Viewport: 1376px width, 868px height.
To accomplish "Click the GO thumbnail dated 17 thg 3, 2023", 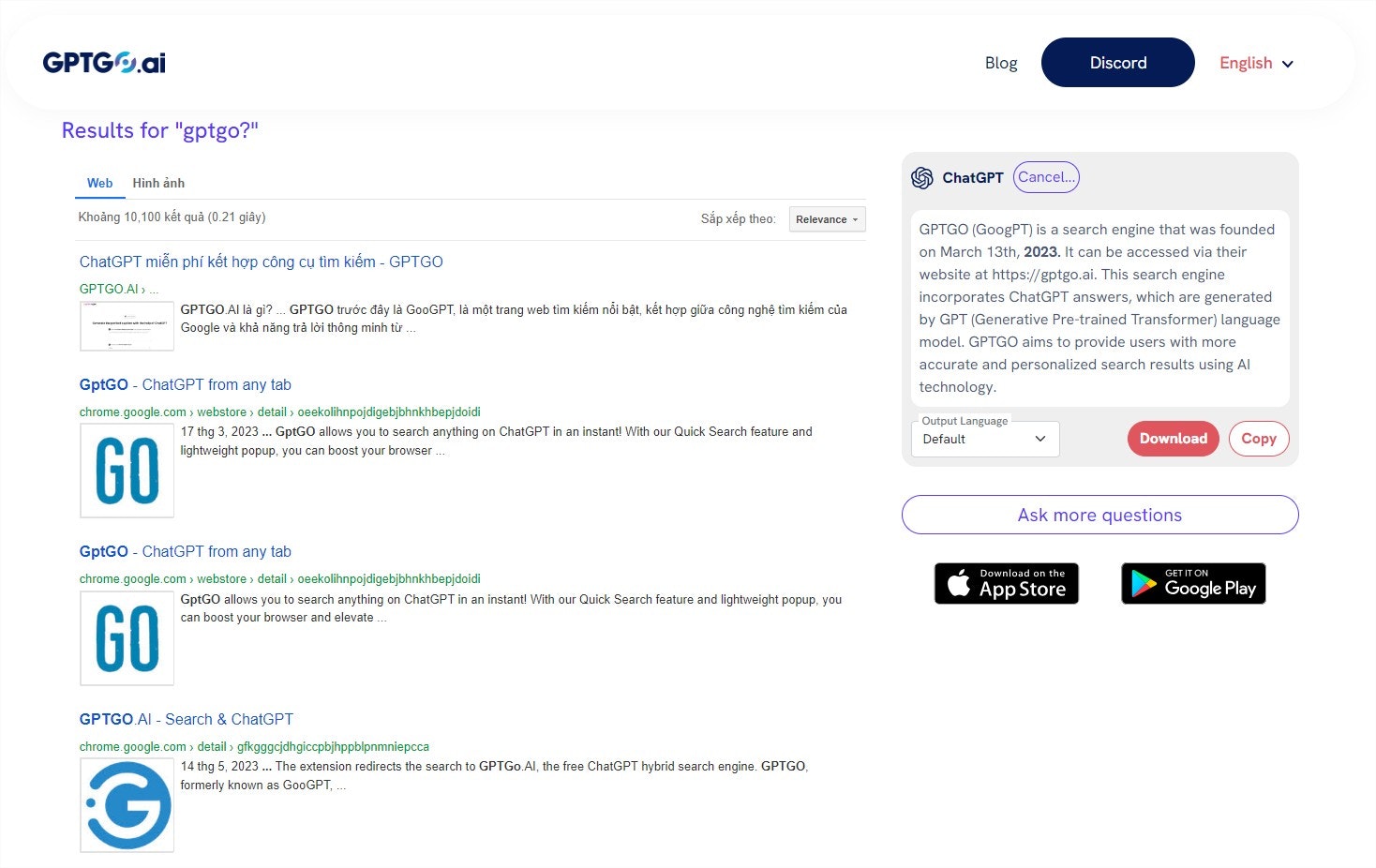I will 127,471.
